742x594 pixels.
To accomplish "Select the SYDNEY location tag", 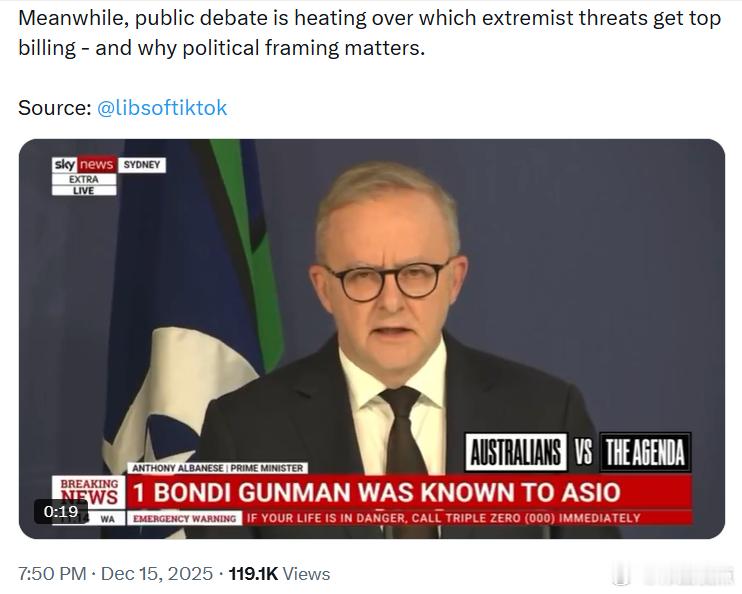I will point(141,165).
